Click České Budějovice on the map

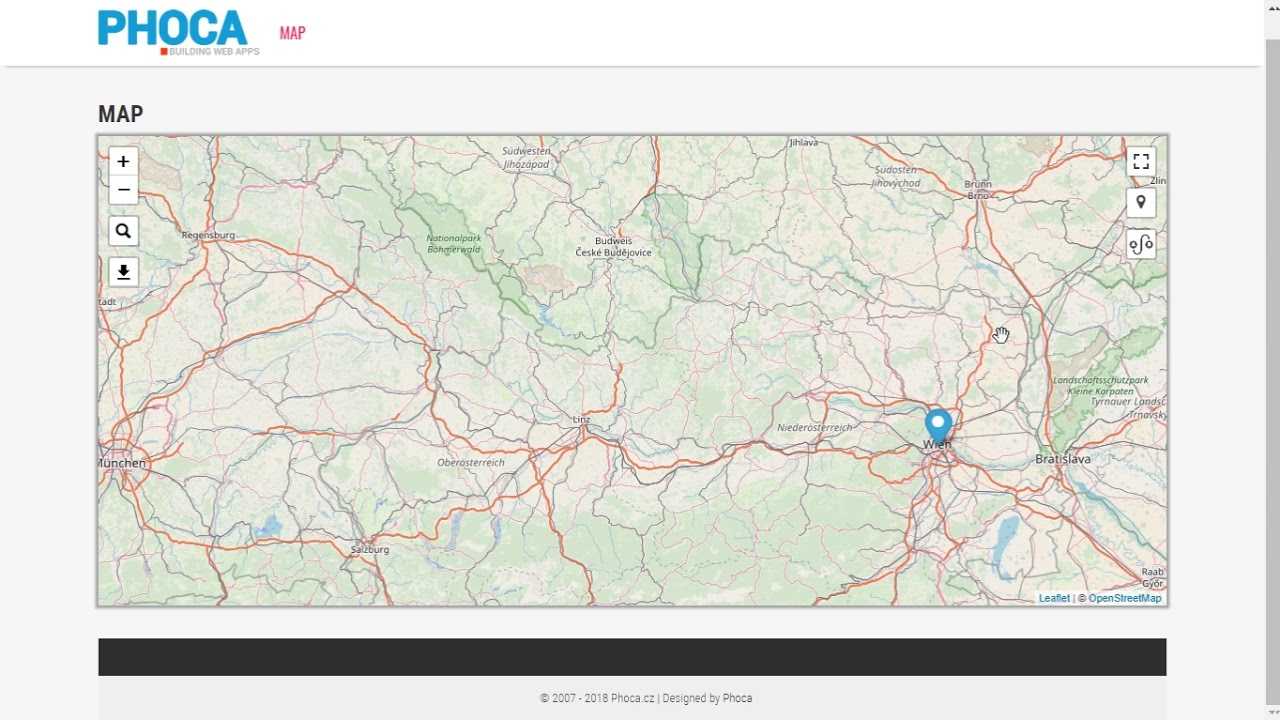click(613, 252)
